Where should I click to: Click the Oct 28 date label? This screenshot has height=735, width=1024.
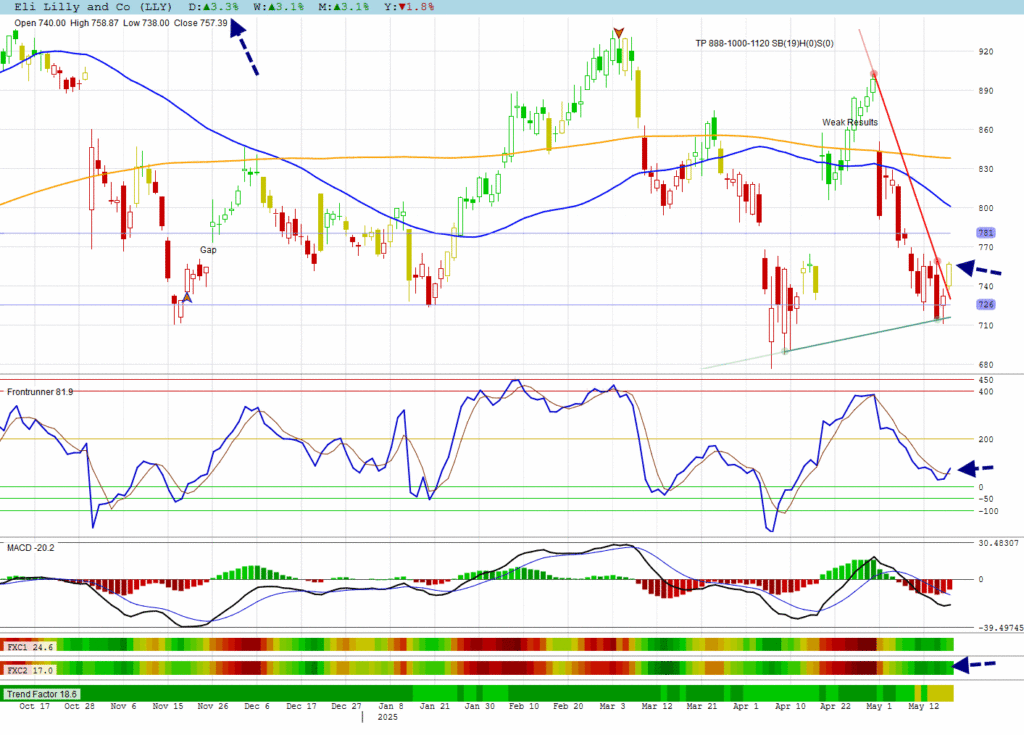coord(80,706)
